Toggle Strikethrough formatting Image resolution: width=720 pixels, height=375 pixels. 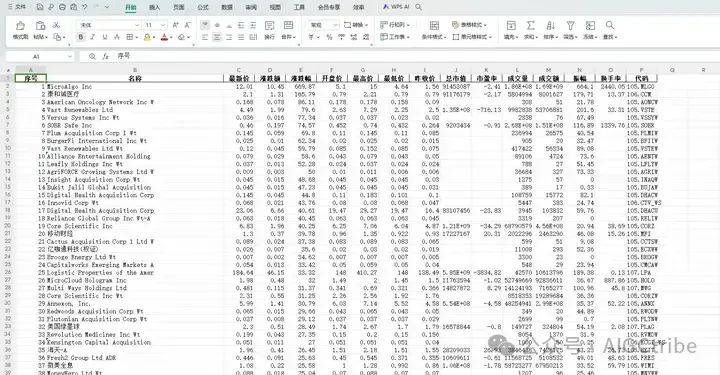pos(117,37)
